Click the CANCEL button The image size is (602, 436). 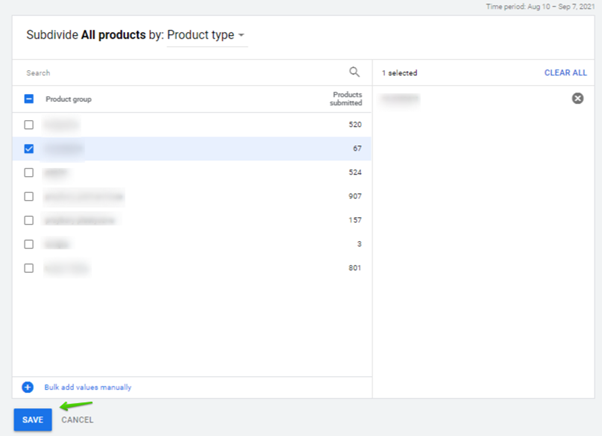pos(77,420)
